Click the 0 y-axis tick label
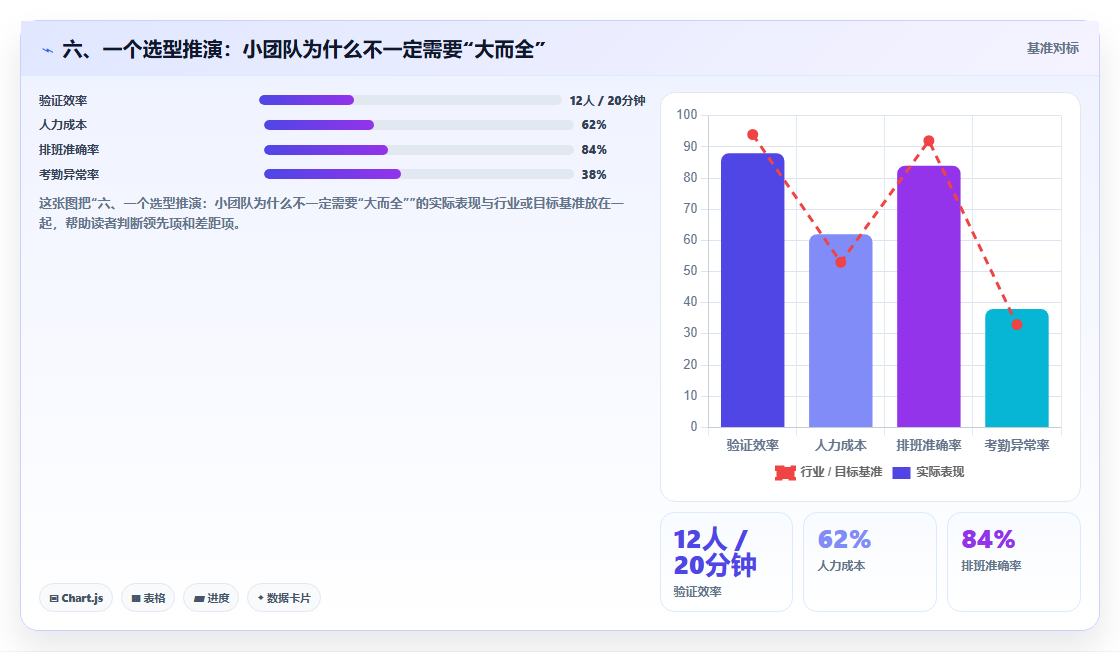Screen dimensions: 1120x652 click(x=694, y=426)
